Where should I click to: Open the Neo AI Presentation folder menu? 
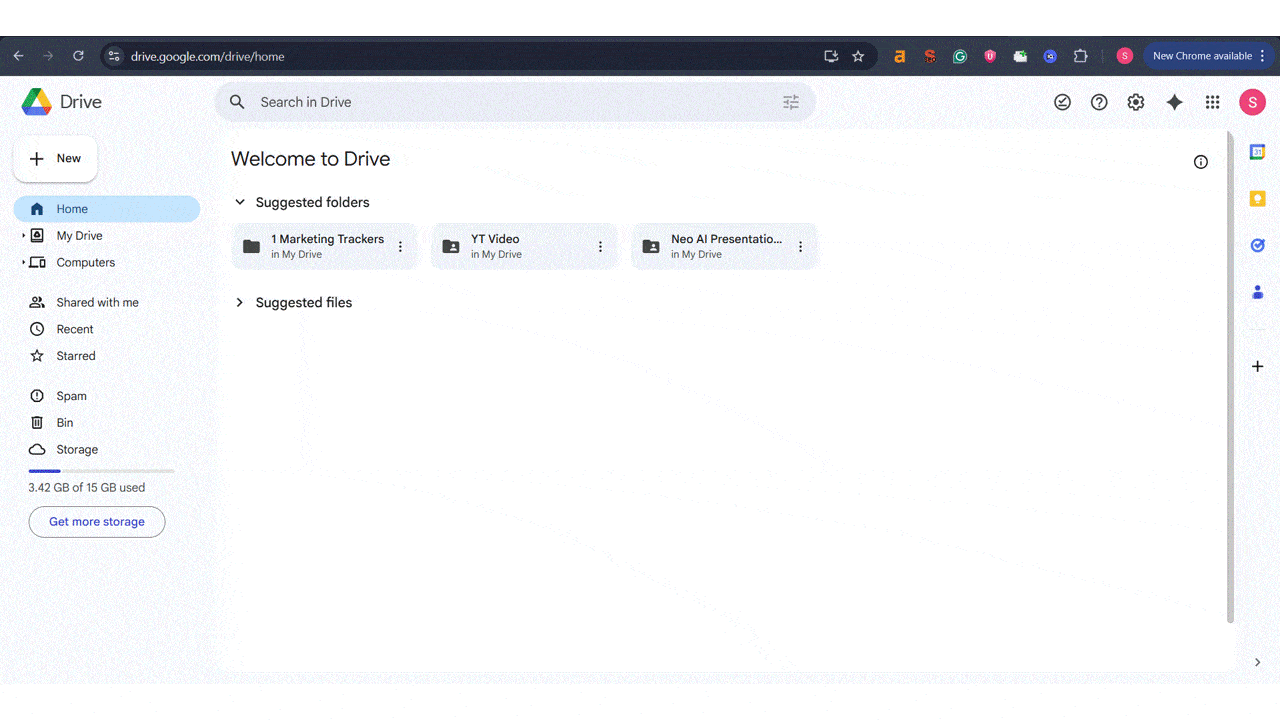point(799,246)
